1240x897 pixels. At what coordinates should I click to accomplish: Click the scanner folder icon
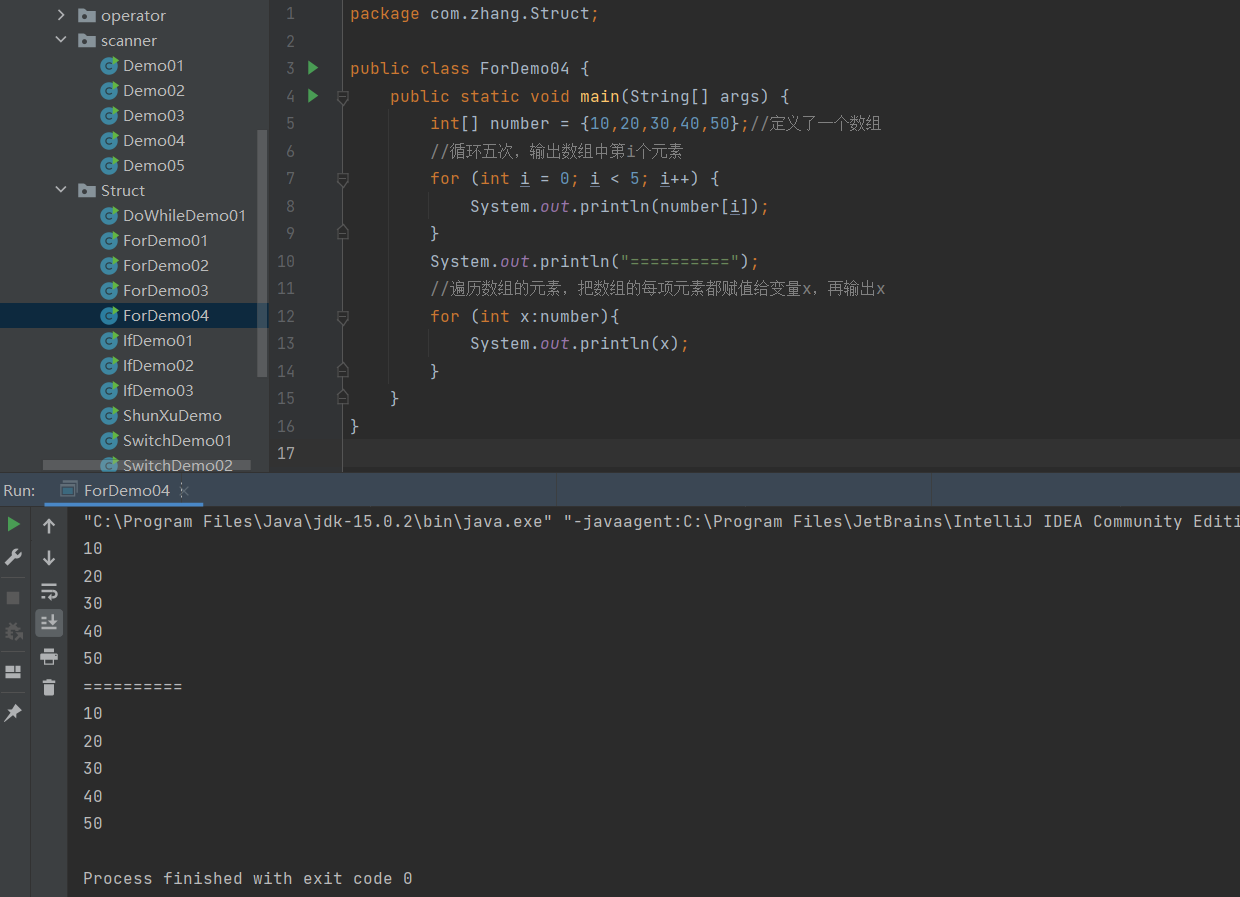click(87, 41)
